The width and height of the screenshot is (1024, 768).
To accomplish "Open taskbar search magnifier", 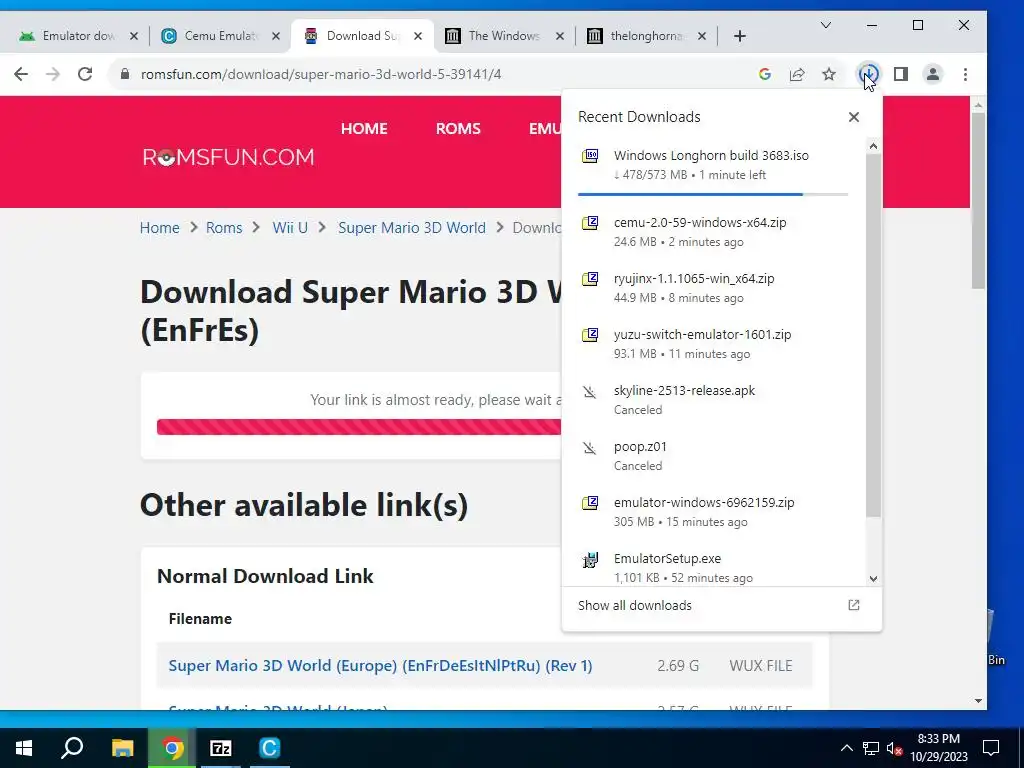I will [72, 748].
